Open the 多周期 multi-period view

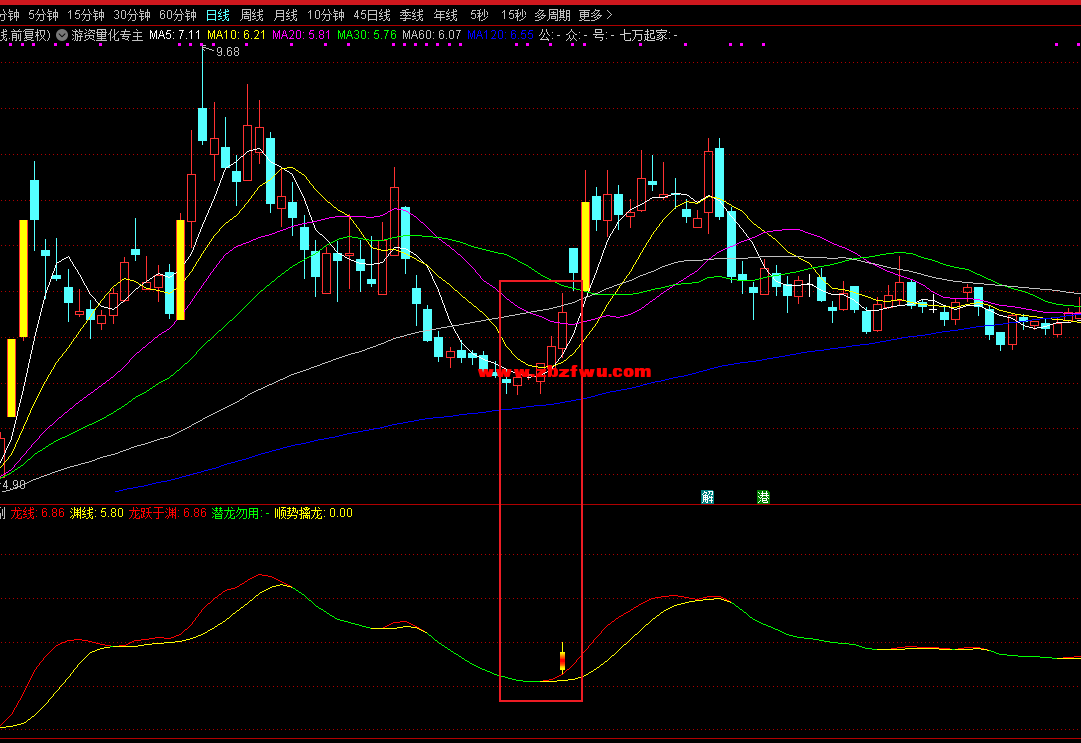point(552,15)
